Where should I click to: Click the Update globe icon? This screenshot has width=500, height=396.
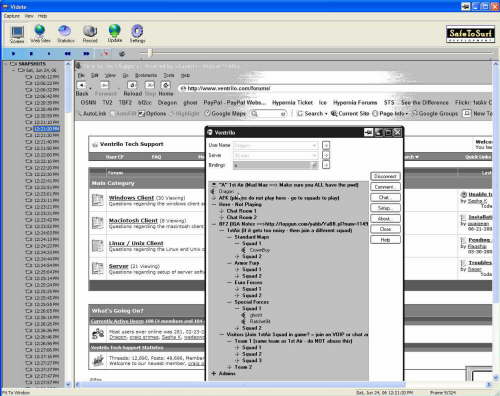coord(115,33)
